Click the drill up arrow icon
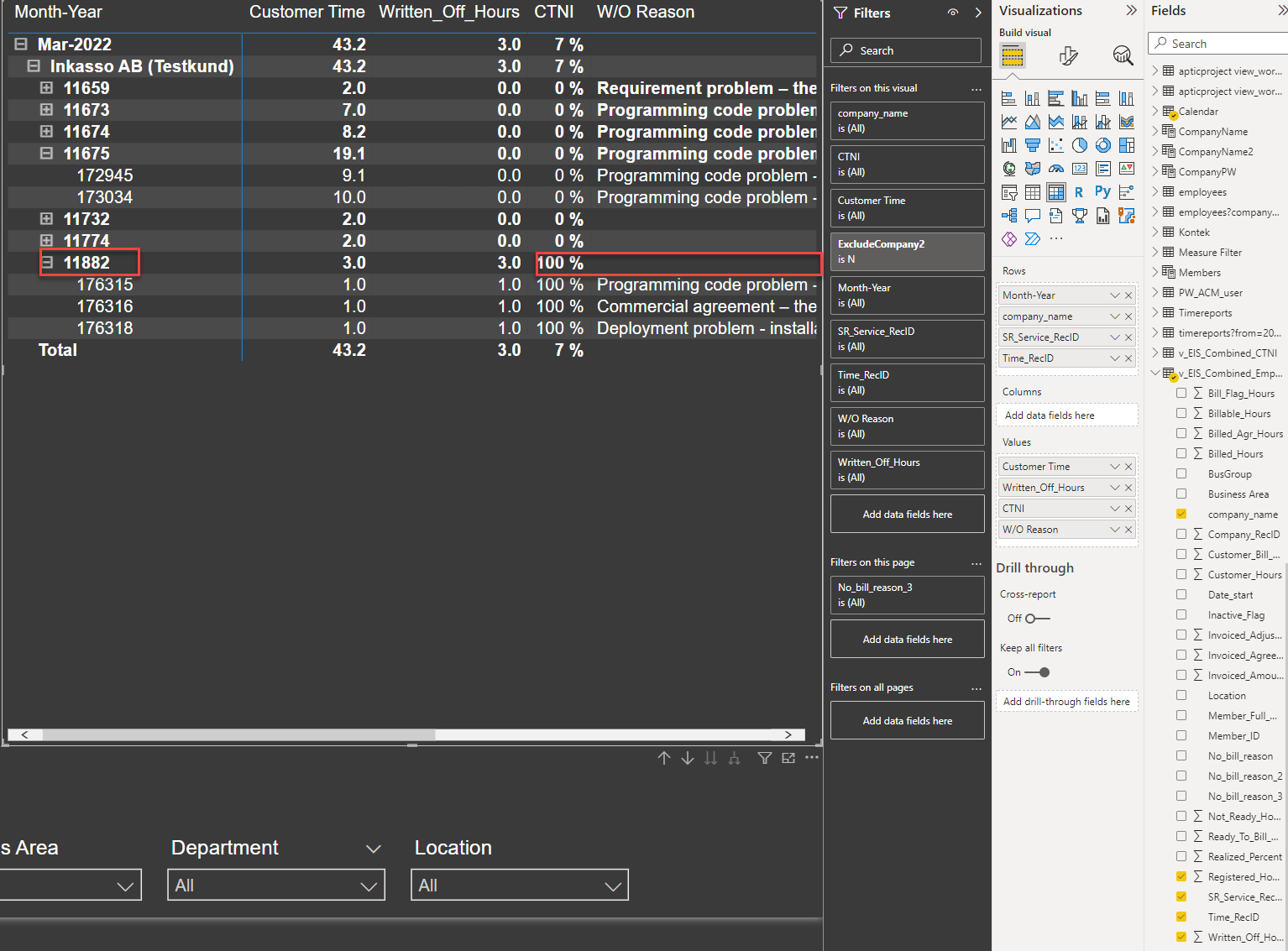The image size is (1288, 951). click(x=664, y=758)
